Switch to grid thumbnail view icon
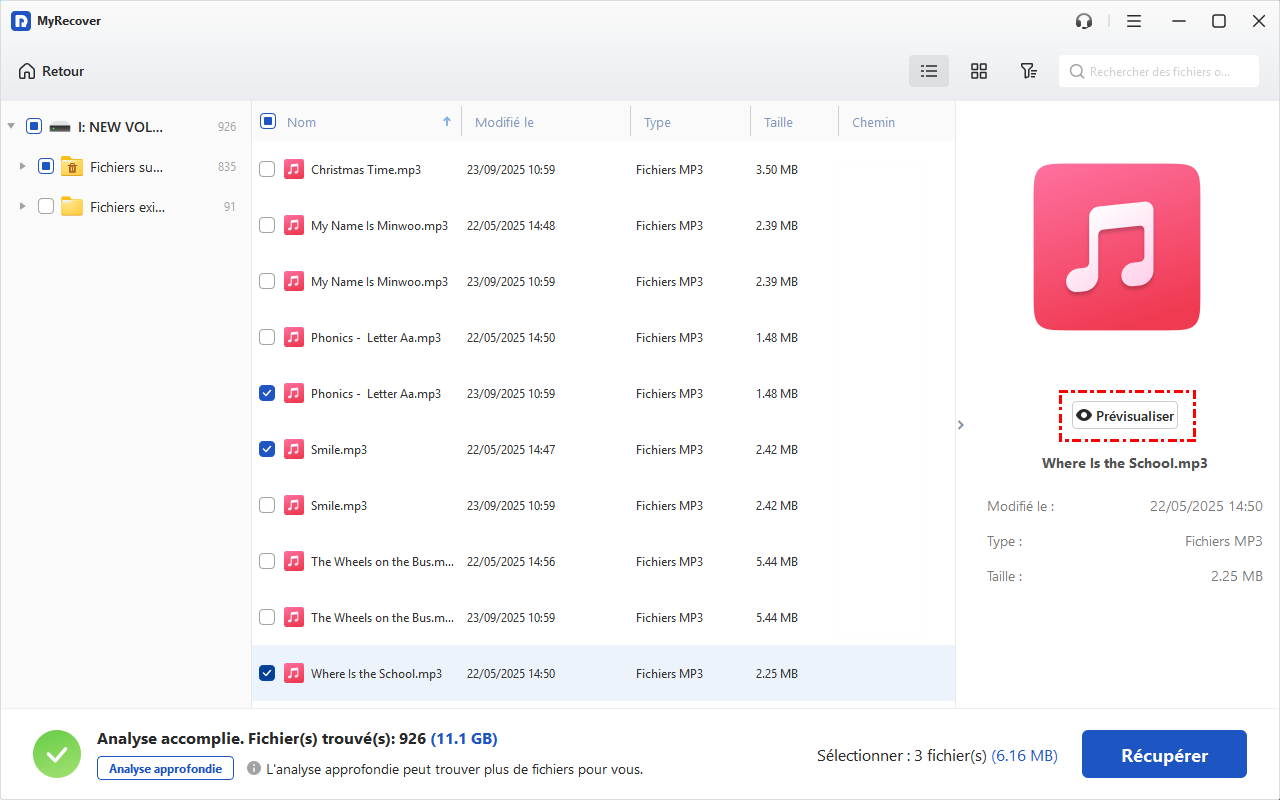 pyautogui.click(x=979, y=71)
